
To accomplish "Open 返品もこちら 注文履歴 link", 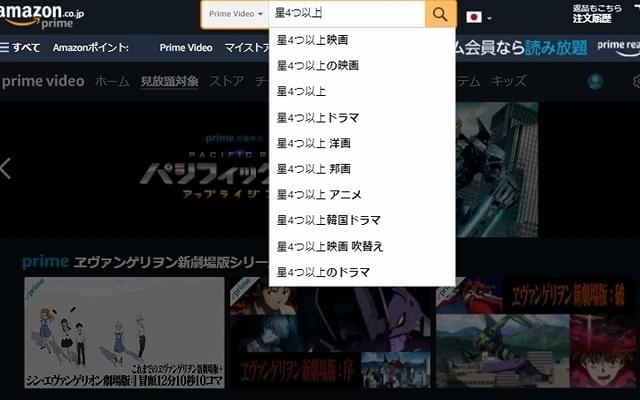I will pos(597,13).
